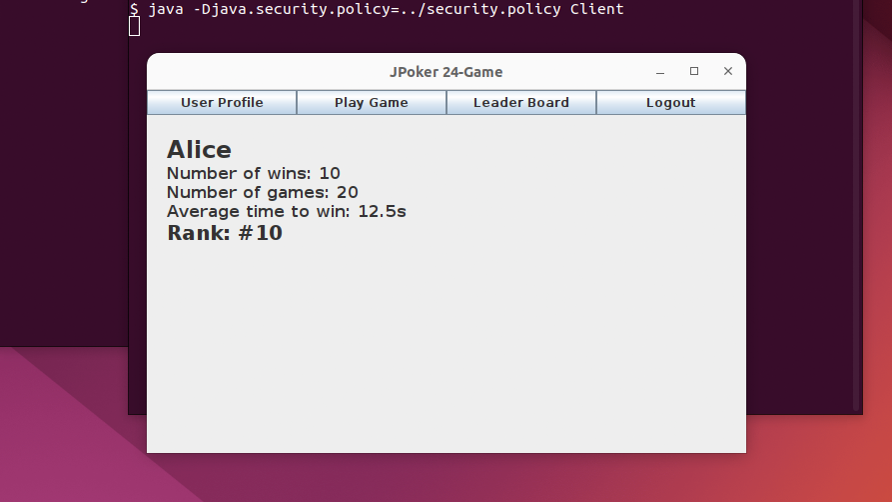Select the terminal window's vertical scrollbar
Screen dimensions: 892x502
click(x=856, y=205)
